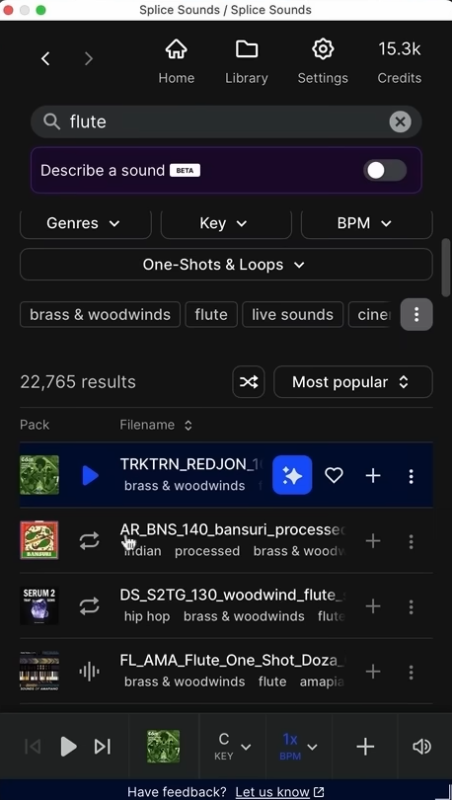Viewport: 452px width, 800px height.
Task: Open the Library folder
Action: pyautogui.click(x=246, y=63)
